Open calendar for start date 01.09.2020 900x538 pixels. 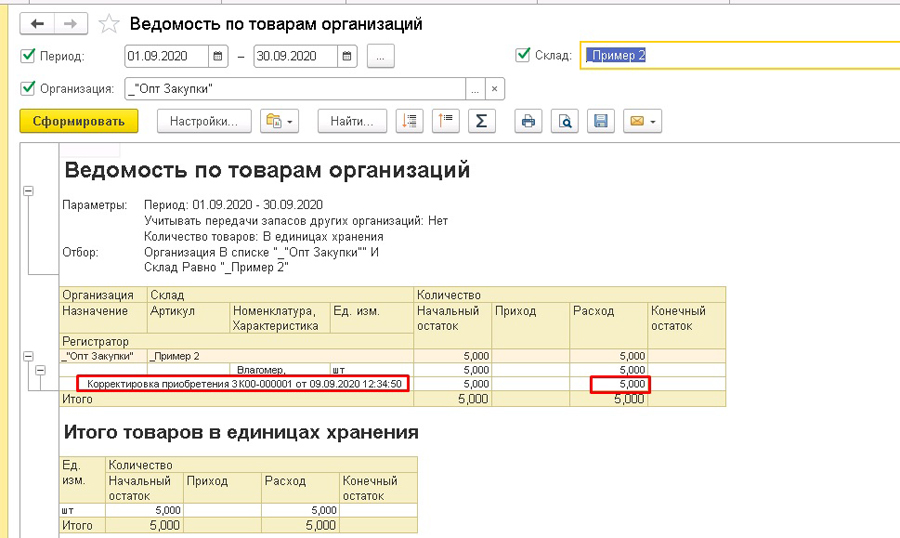(219, 56)
